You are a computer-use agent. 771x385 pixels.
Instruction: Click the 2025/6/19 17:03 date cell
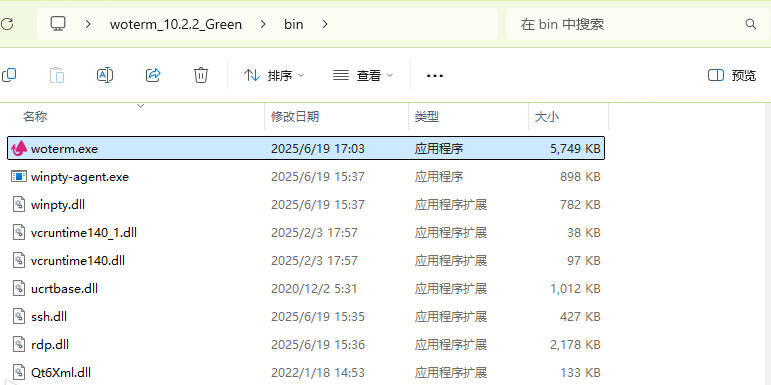318,148
